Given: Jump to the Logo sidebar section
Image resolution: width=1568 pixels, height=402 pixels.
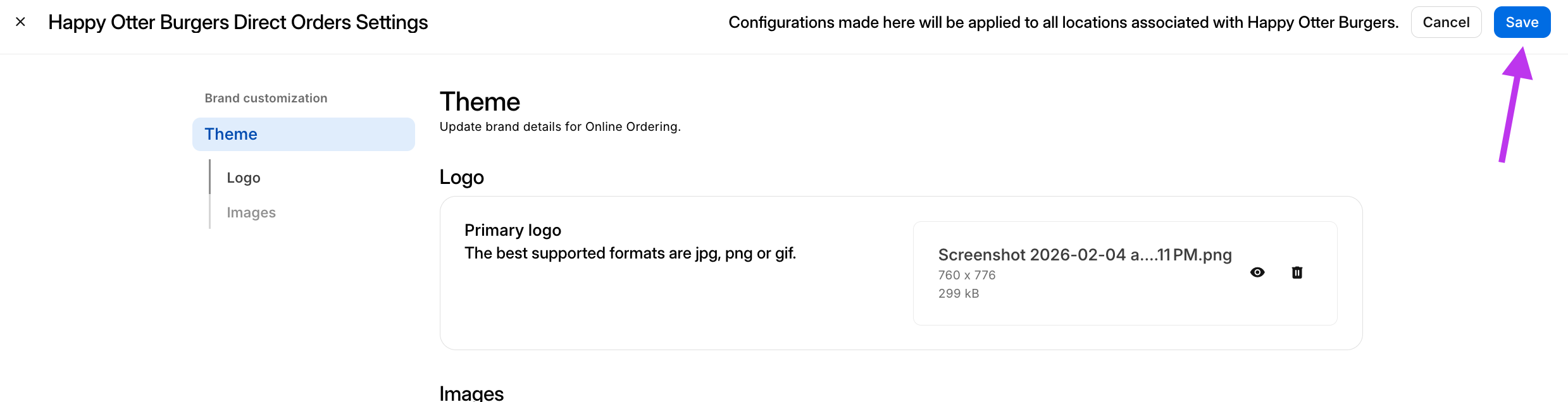Looking at the screenshot, I should tap(244, 178).
